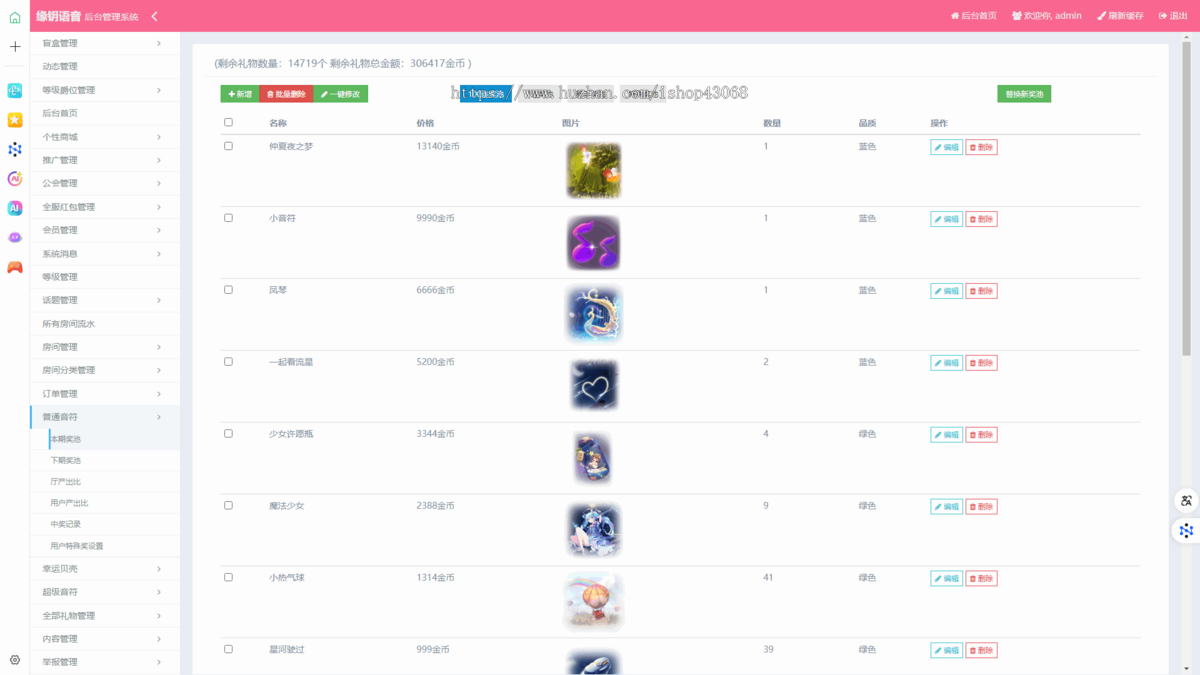Image resolution: width=1200 pixels, height=675 pixels.
Task: Check the 凤琴 row checkbox
Action: coord(228,290)
